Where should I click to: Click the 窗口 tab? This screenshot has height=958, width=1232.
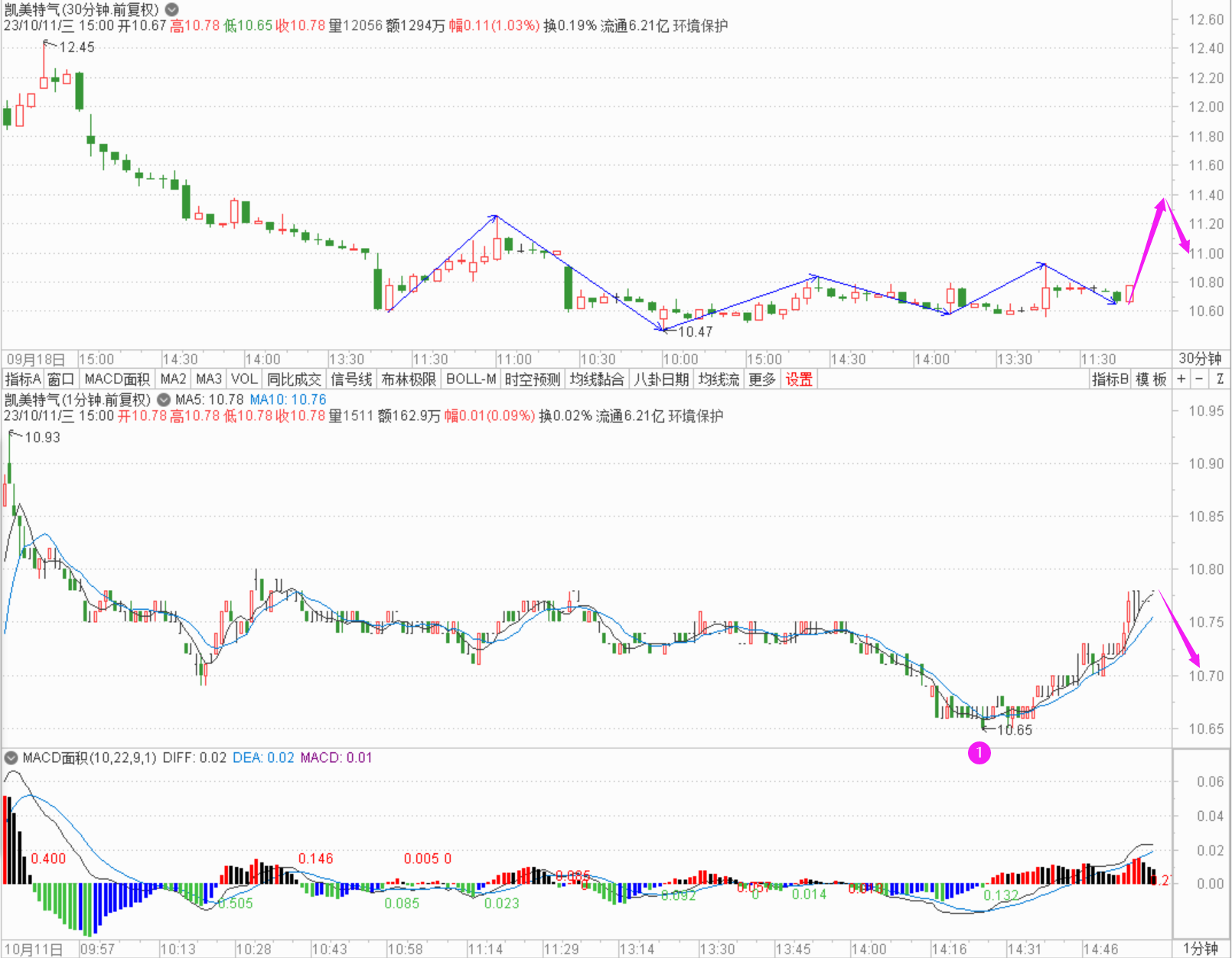[61, 380]
